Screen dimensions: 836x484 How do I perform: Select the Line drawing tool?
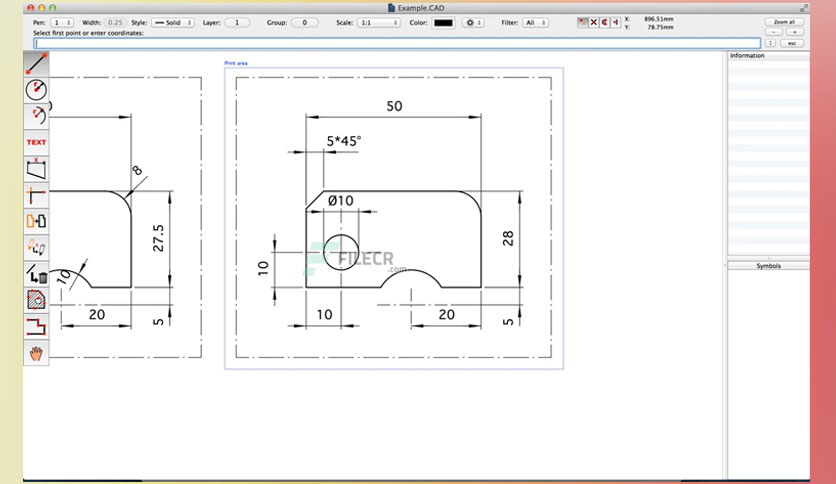[x=36, y=63]
